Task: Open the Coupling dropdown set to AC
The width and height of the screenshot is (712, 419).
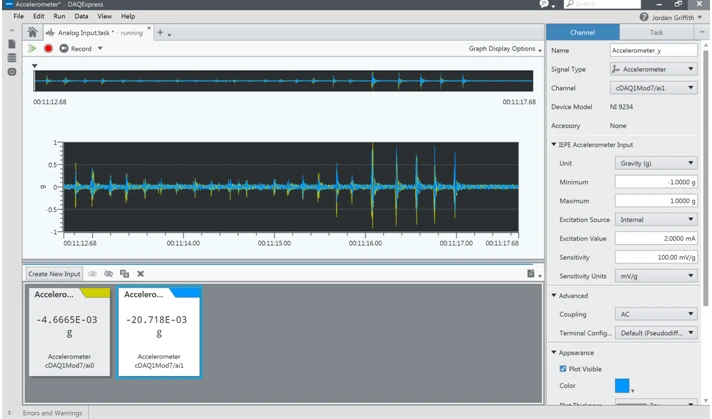Action: pyautogui.click(x=655, y=314)
